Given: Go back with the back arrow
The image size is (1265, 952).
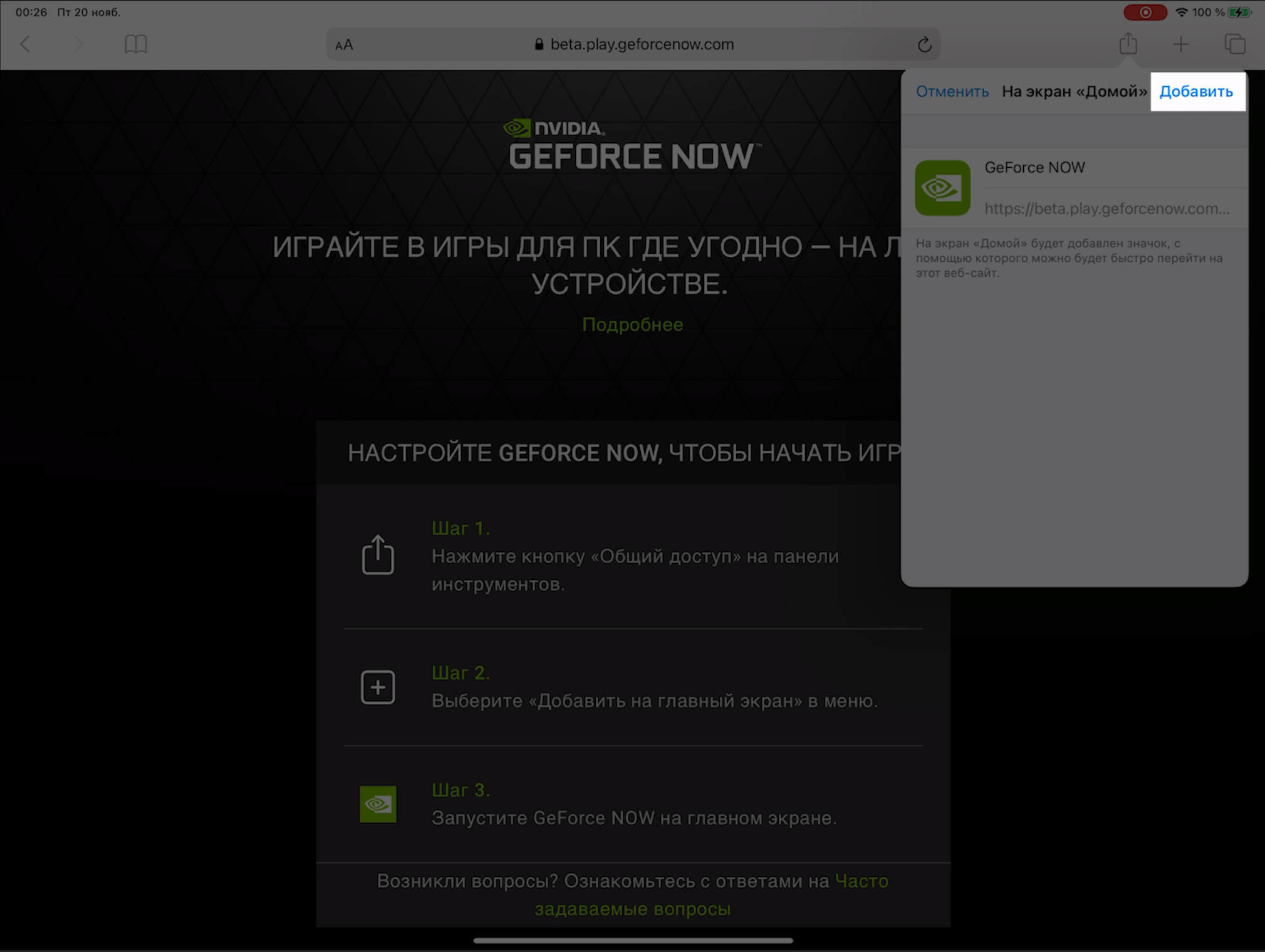Looking at the screenshot, I should coord(25,44).
